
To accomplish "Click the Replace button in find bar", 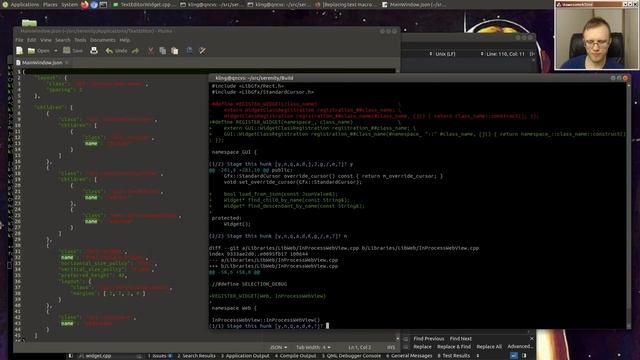I will [422, 347].
